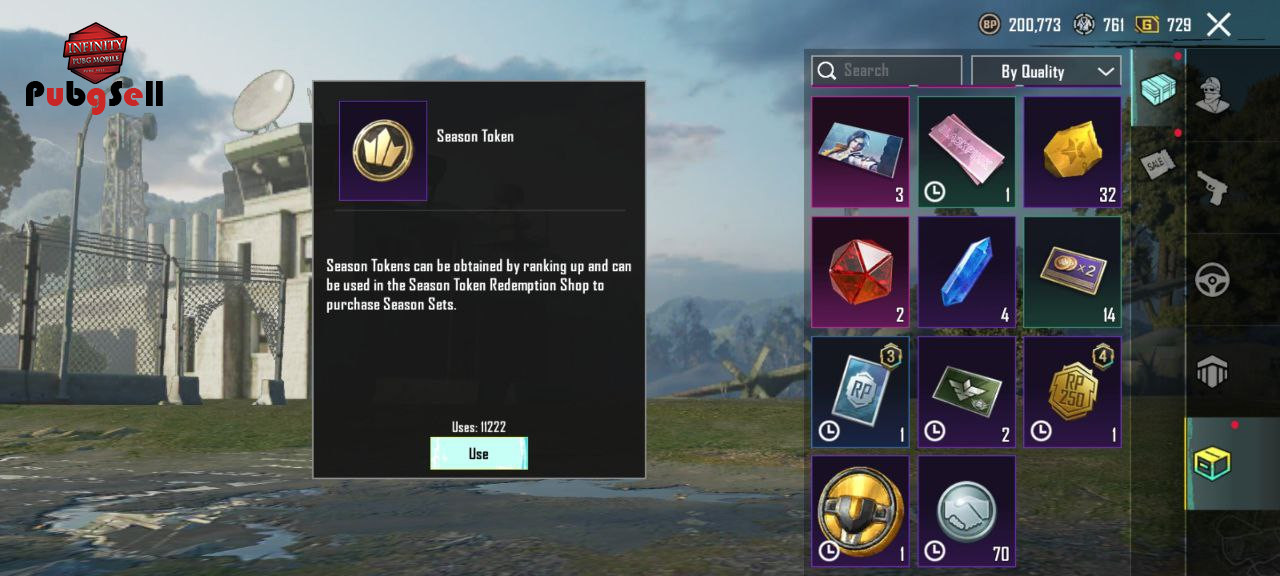Pick the golden steering wheel item
Viewport: 1280px width, 576px height.
tap(860, 511)
